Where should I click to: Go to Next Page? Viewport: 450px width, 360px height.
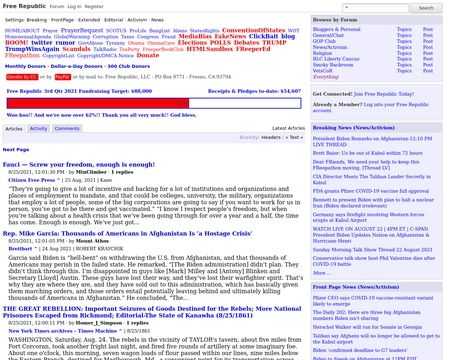(16, 150)
